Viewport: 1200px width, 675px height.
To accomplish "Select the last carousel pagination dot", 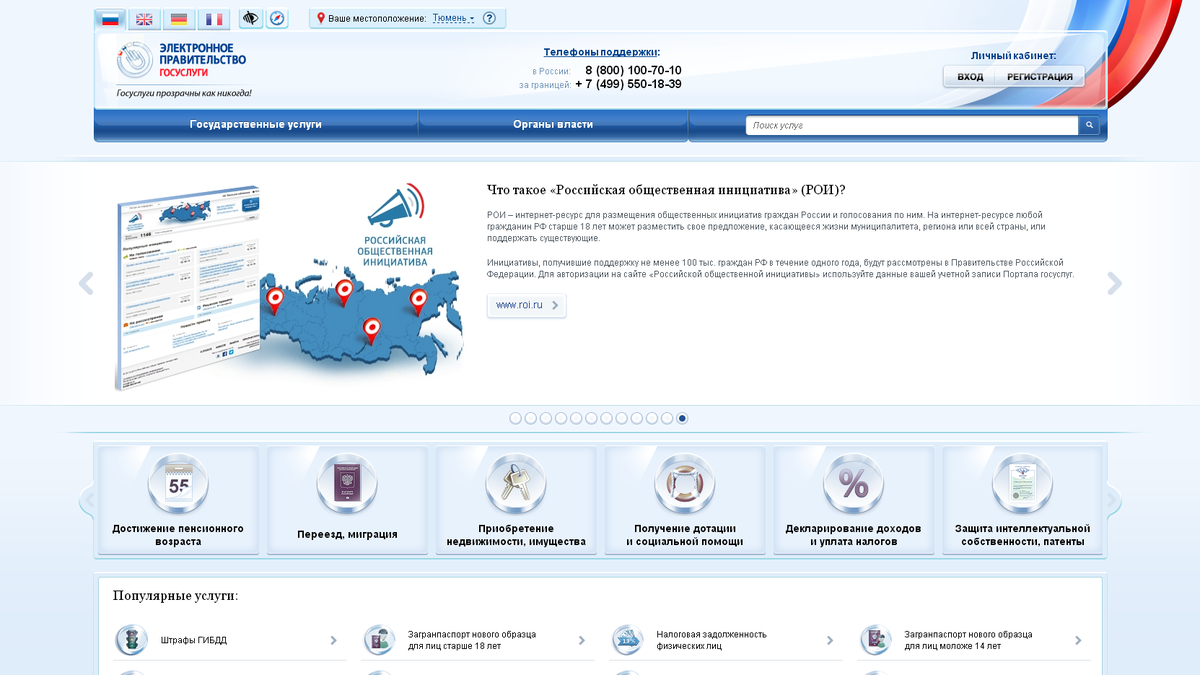I will point(682,418).
